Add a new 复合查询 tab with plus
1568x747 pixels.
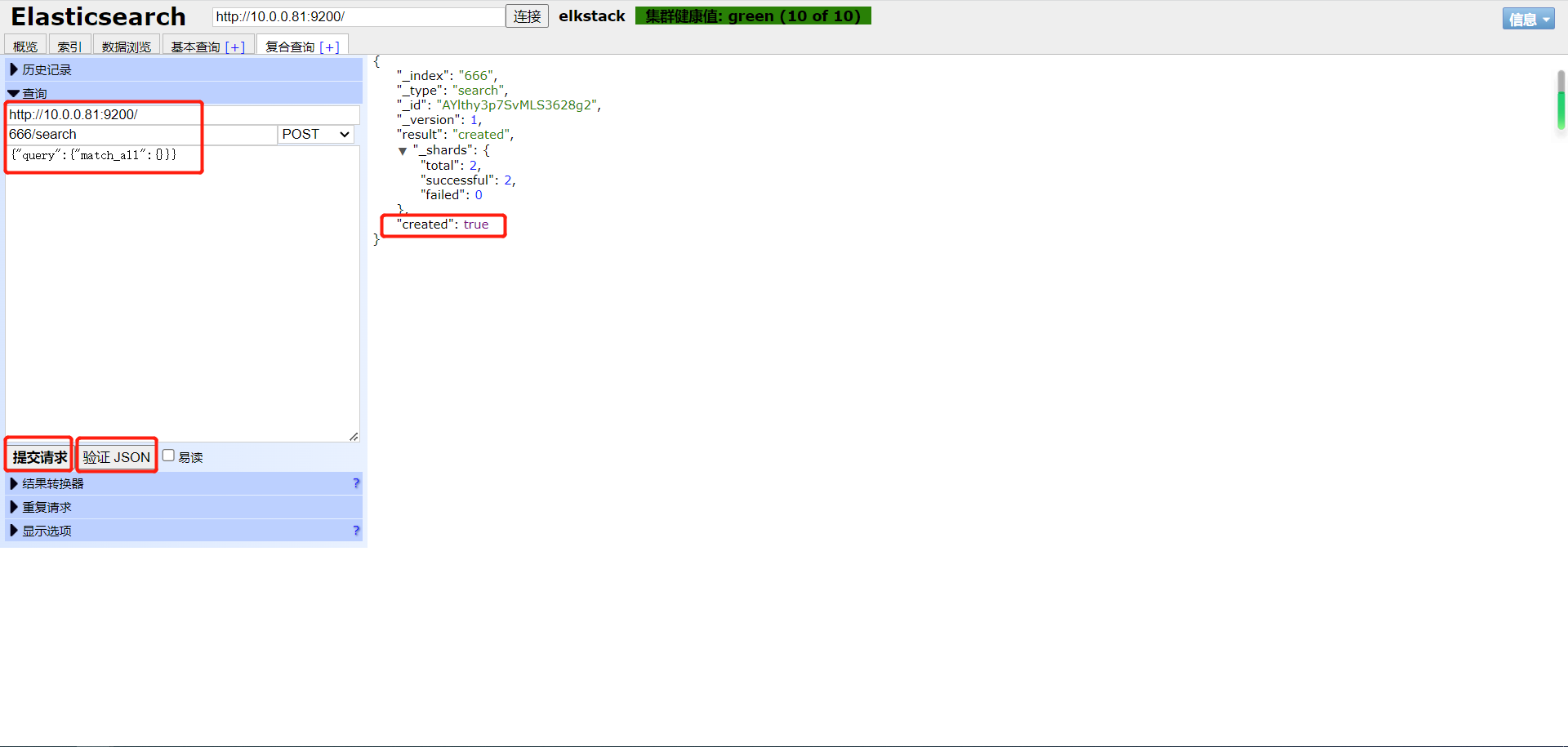[x=330, y=47]
